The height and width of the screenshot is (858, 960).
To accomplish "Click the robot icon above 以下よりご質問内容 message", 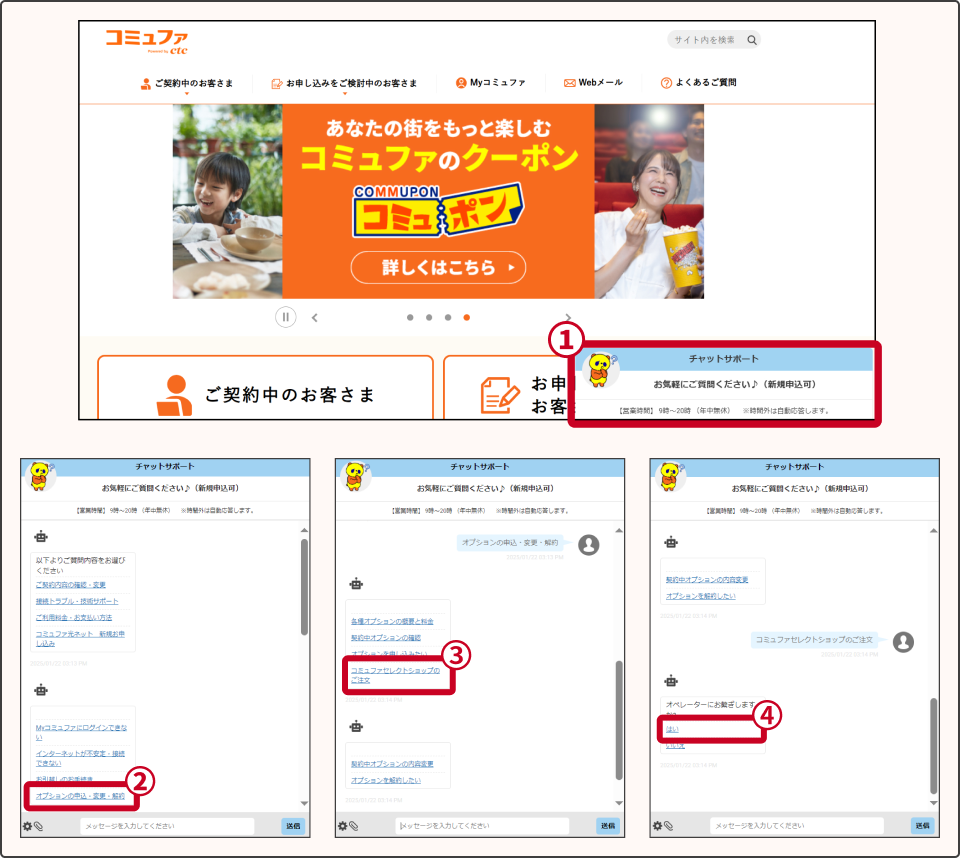I will [41, 537].
